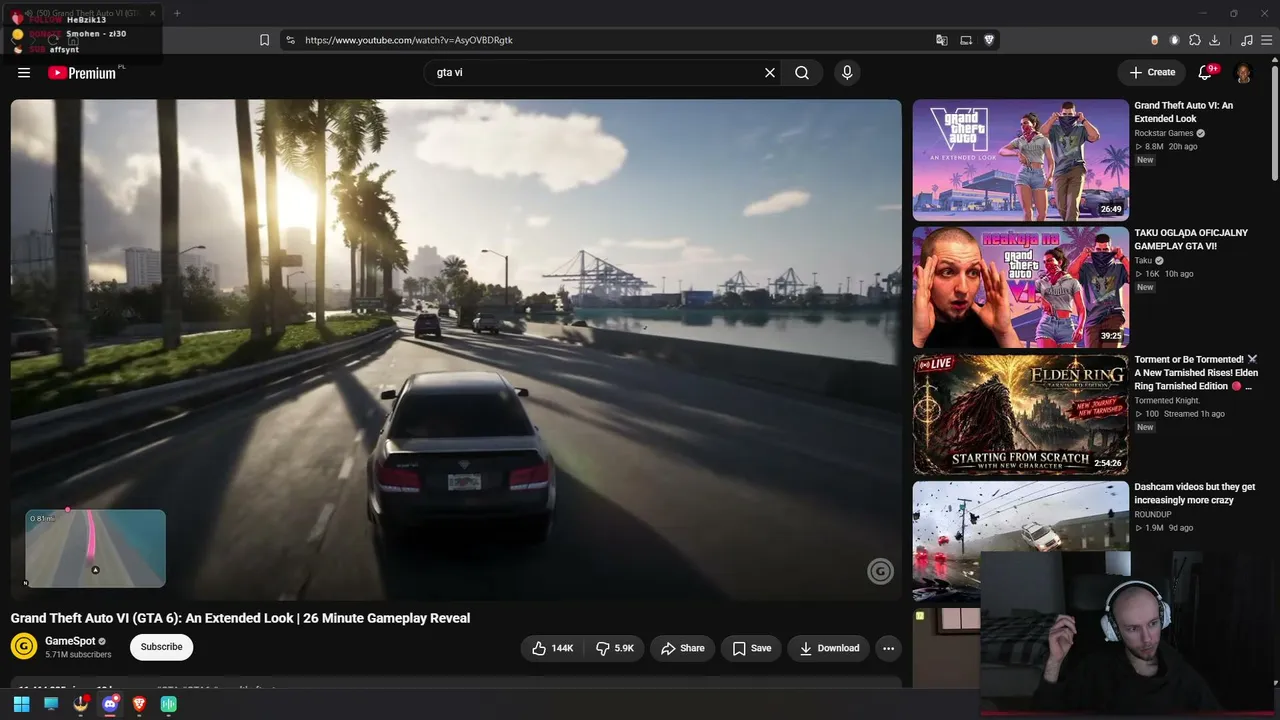
Task: Click the page vertical scrollbar
Action: click(x=1274, y=125)
